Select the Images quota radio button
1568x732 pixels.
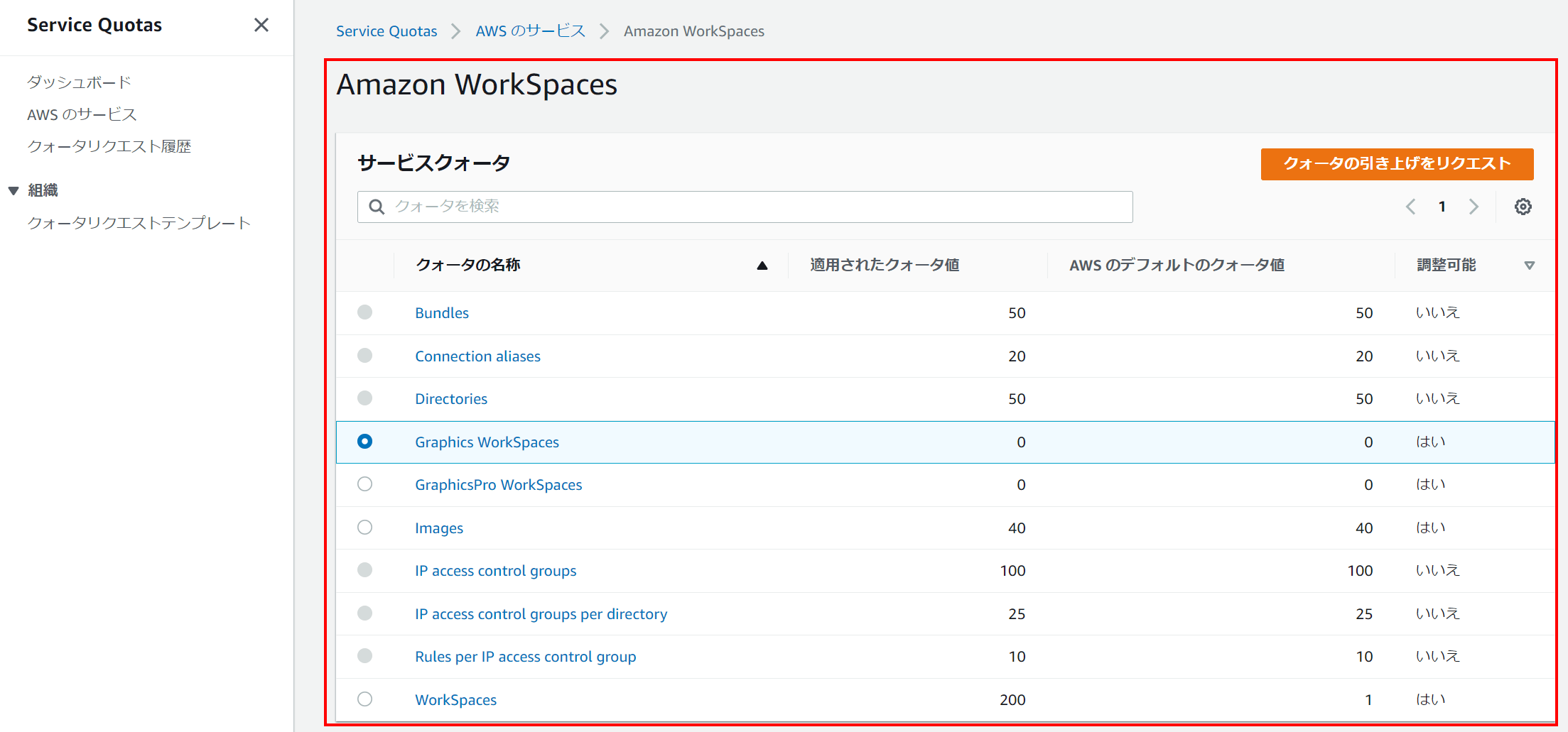pos(365,528)
